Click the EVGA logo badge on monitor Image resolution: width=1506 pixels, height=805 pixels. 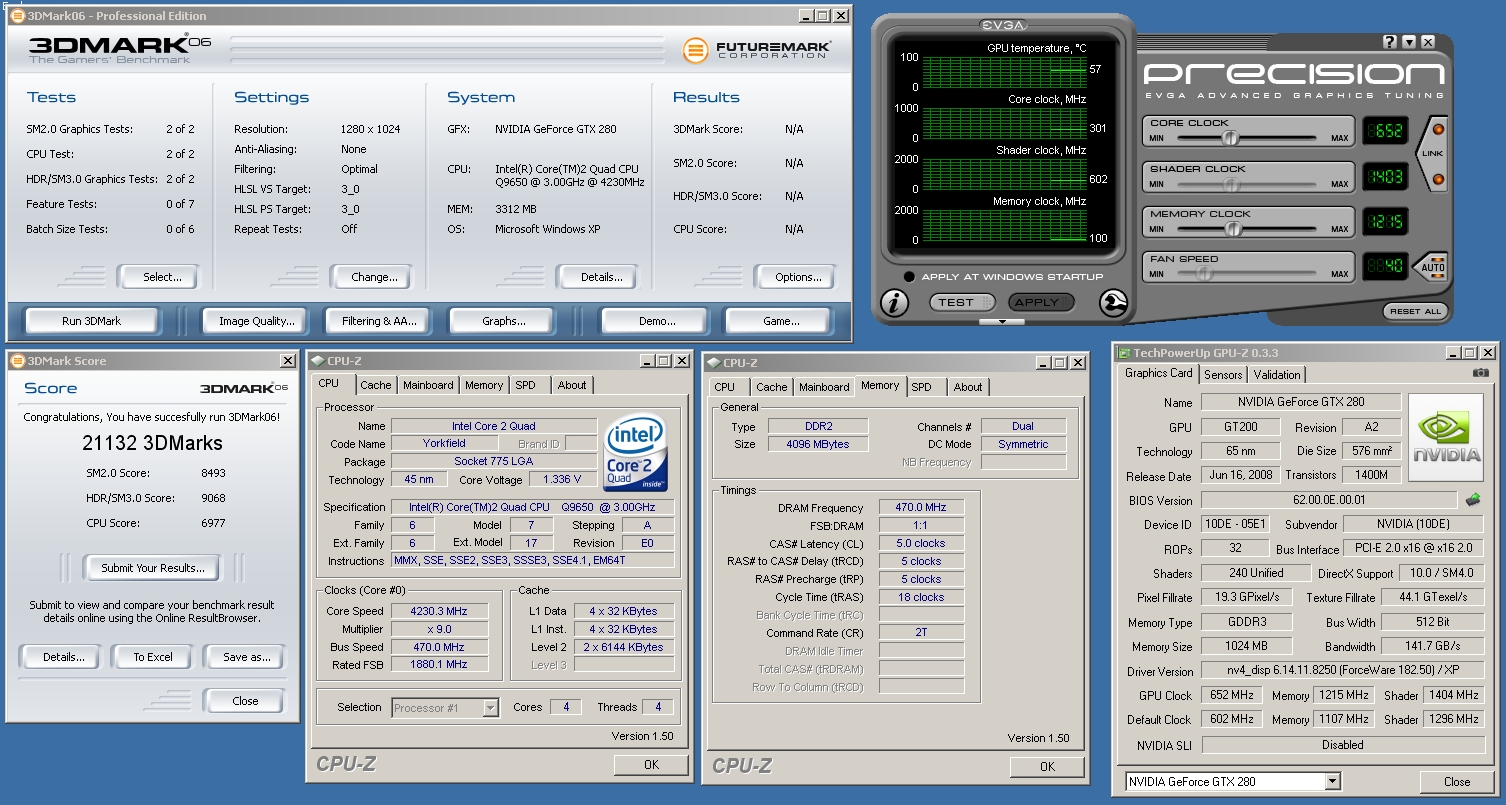[1002, 23]
